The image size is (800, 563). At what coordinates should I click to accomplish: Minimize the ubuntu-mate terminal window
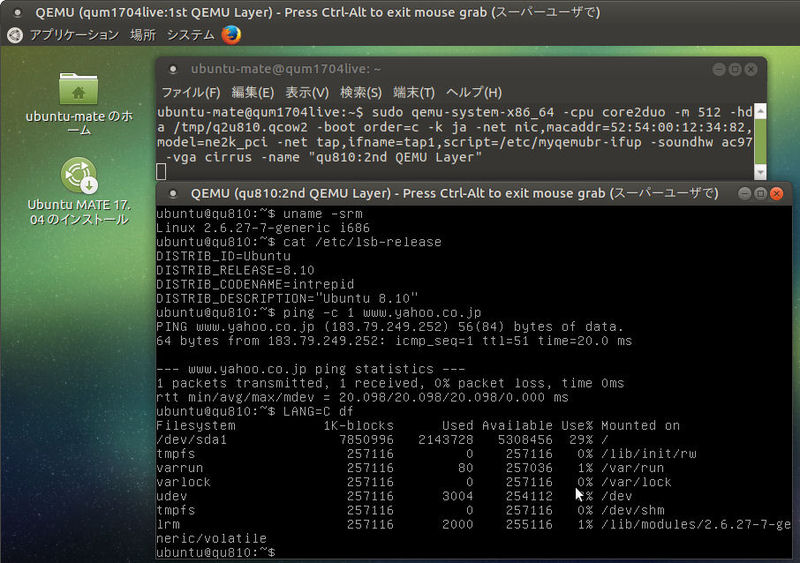coord(719,69)
